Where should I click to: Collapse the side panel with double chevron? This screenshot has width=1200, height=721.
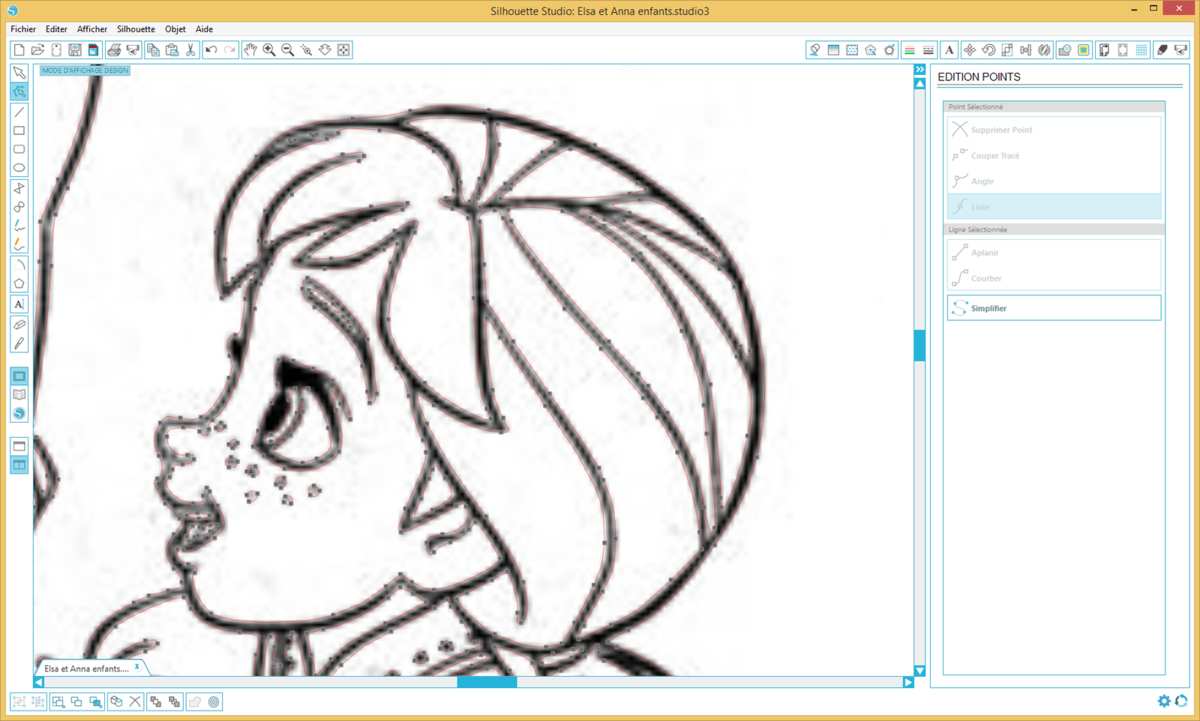coord(920,70)
